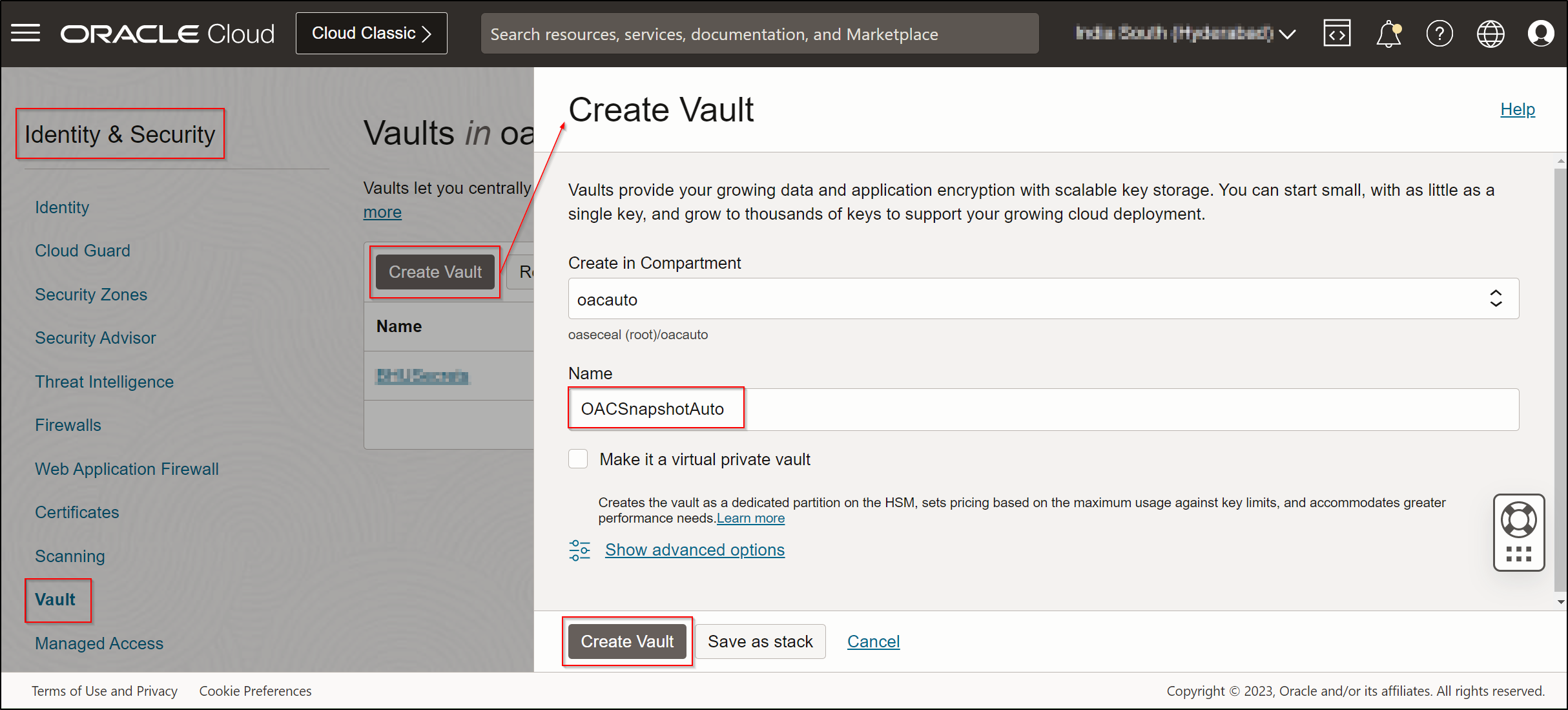Click the panel scrollbar down arrow
The image size is (1568, 710).
(x=1561, y=601)
